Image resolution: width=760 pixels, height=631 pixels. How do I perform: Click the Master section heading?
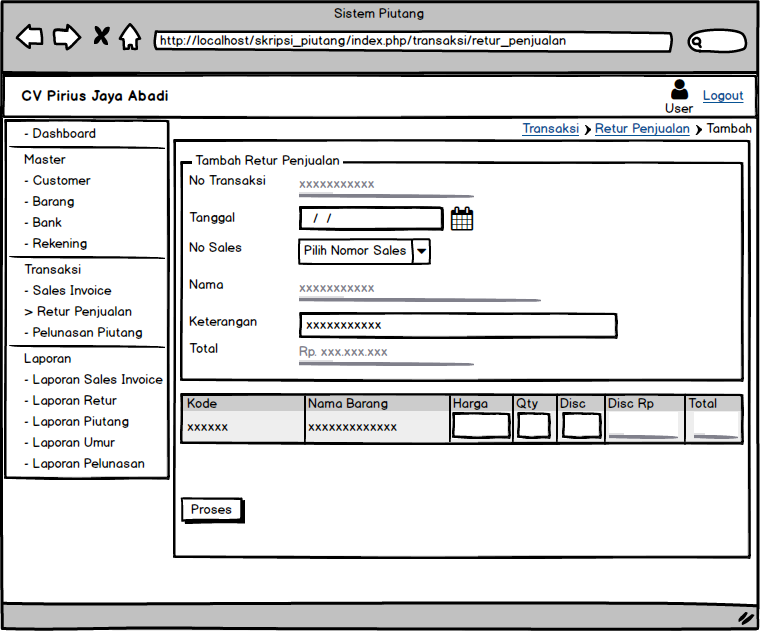click(x=45, y=159)
